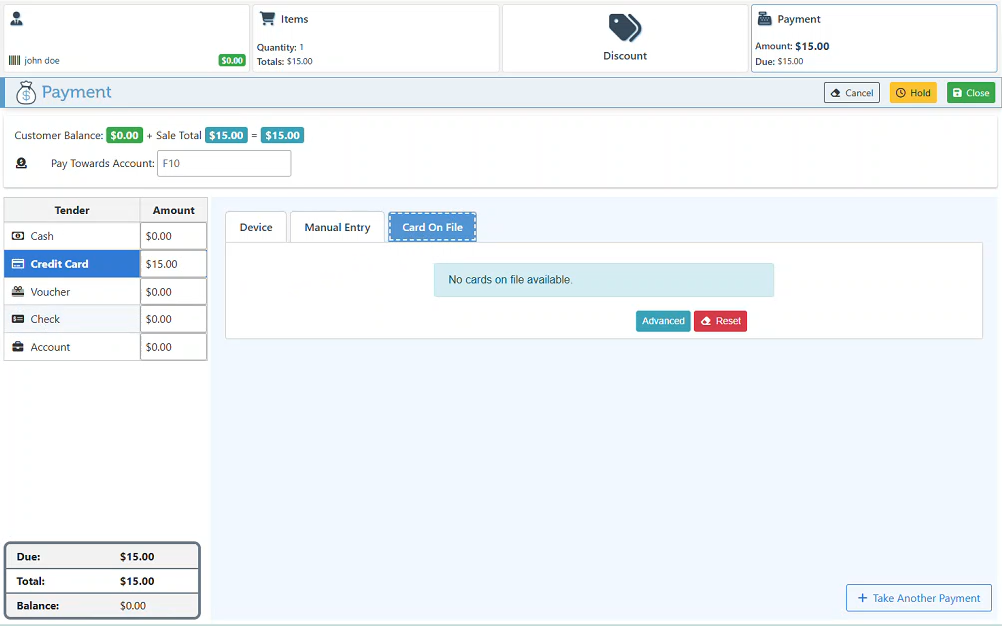Viewport: 1002px width, 626px height.
Task: Switch to the Device tab
Action: (x=256, y=227)
